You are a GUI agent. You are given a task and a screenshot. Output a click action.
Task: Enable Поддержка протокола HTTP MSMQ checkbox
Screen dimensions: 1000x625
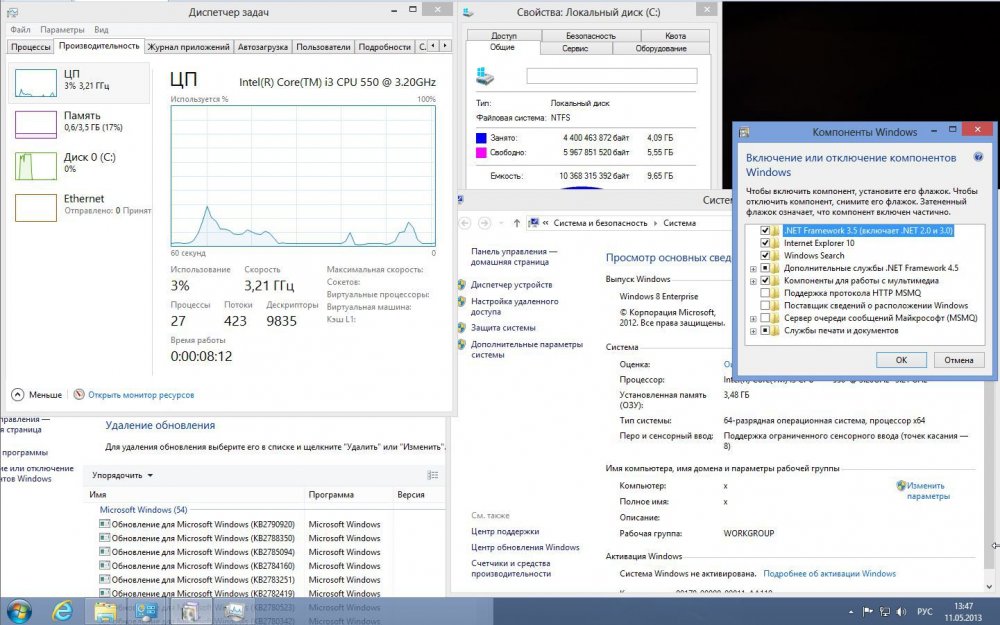click(765, 293)
